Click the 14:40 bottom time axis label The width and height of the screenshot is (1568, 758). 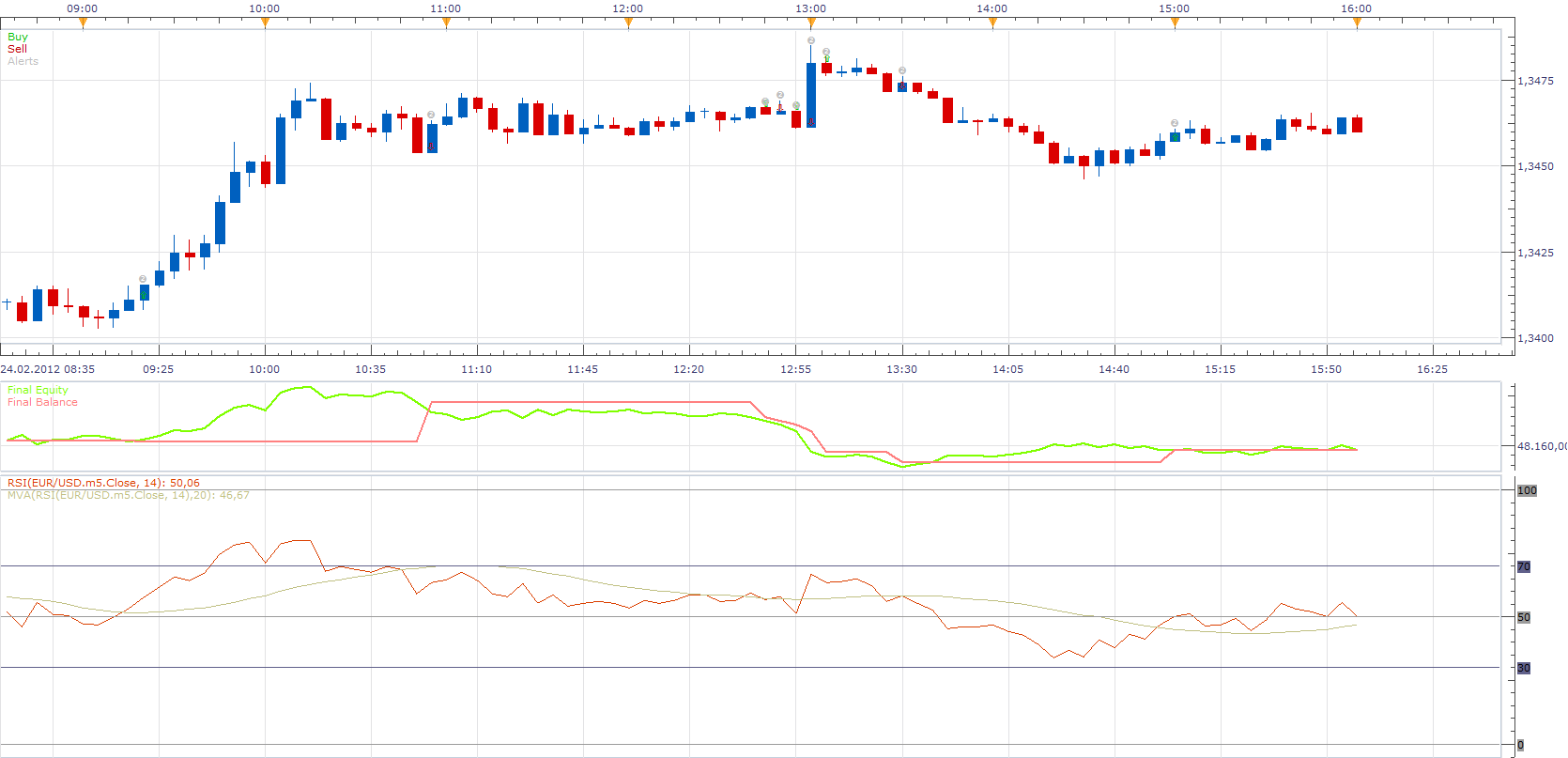(x=1114, y=369)
